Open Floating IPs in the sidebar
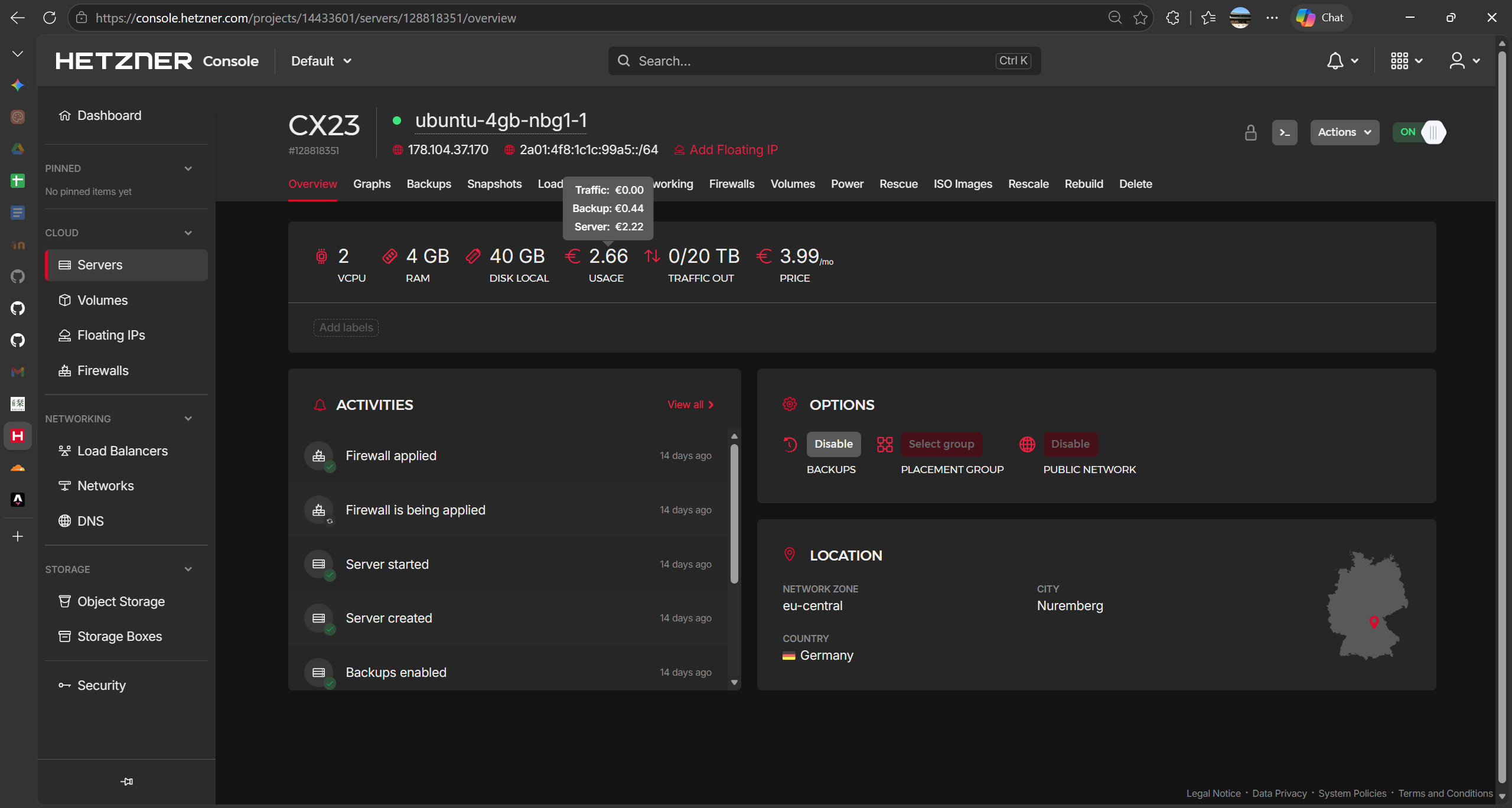Image resolution: width=1512 pixels, height=808 pixels. 126,335
